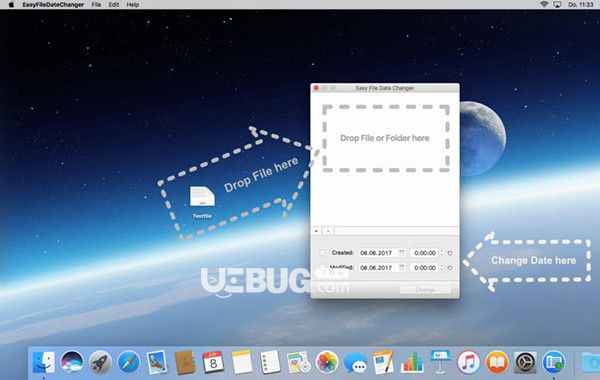Reset the Modified time with circular arrow icon
The width and height of the screenshot is (600, 380).
coord(450,268)
